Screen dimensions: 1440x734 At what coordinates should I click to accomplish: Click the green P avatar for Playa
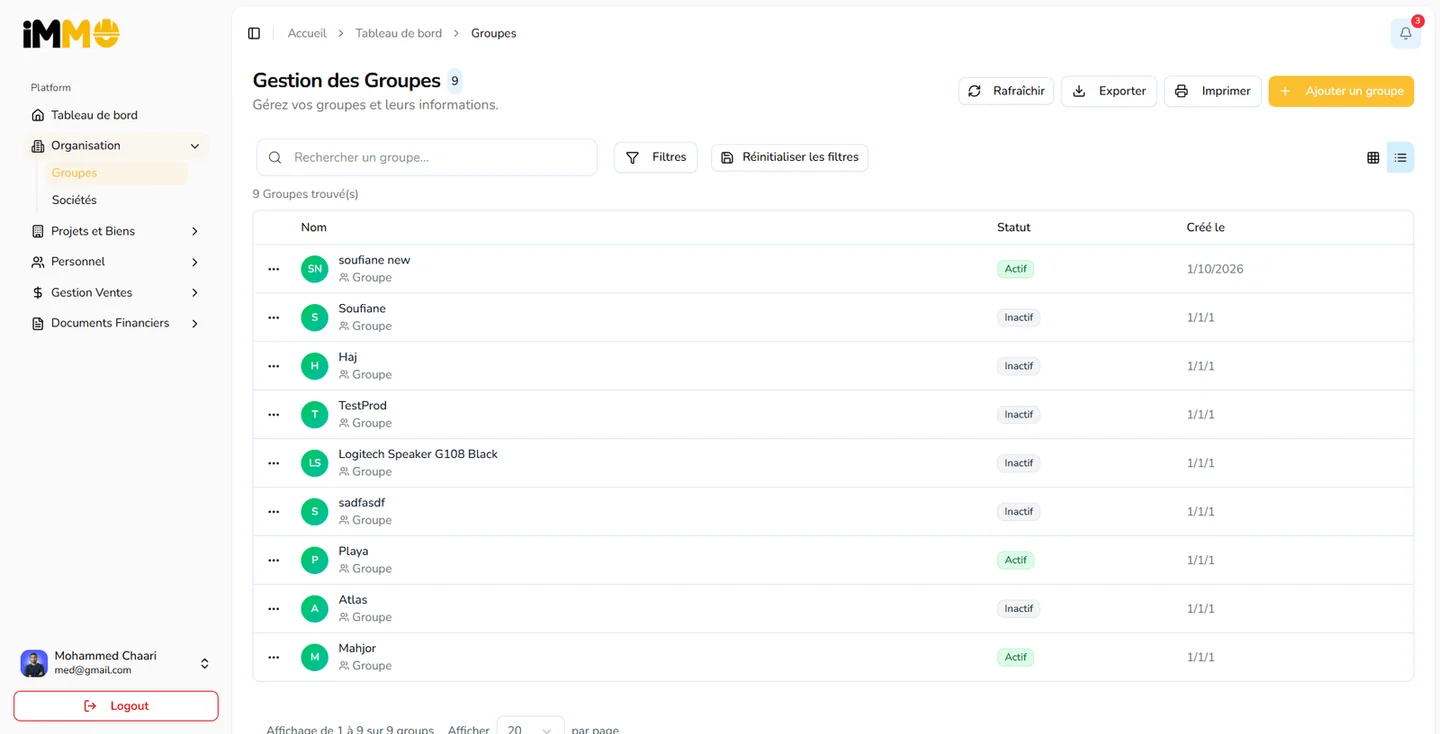(315, 560)
